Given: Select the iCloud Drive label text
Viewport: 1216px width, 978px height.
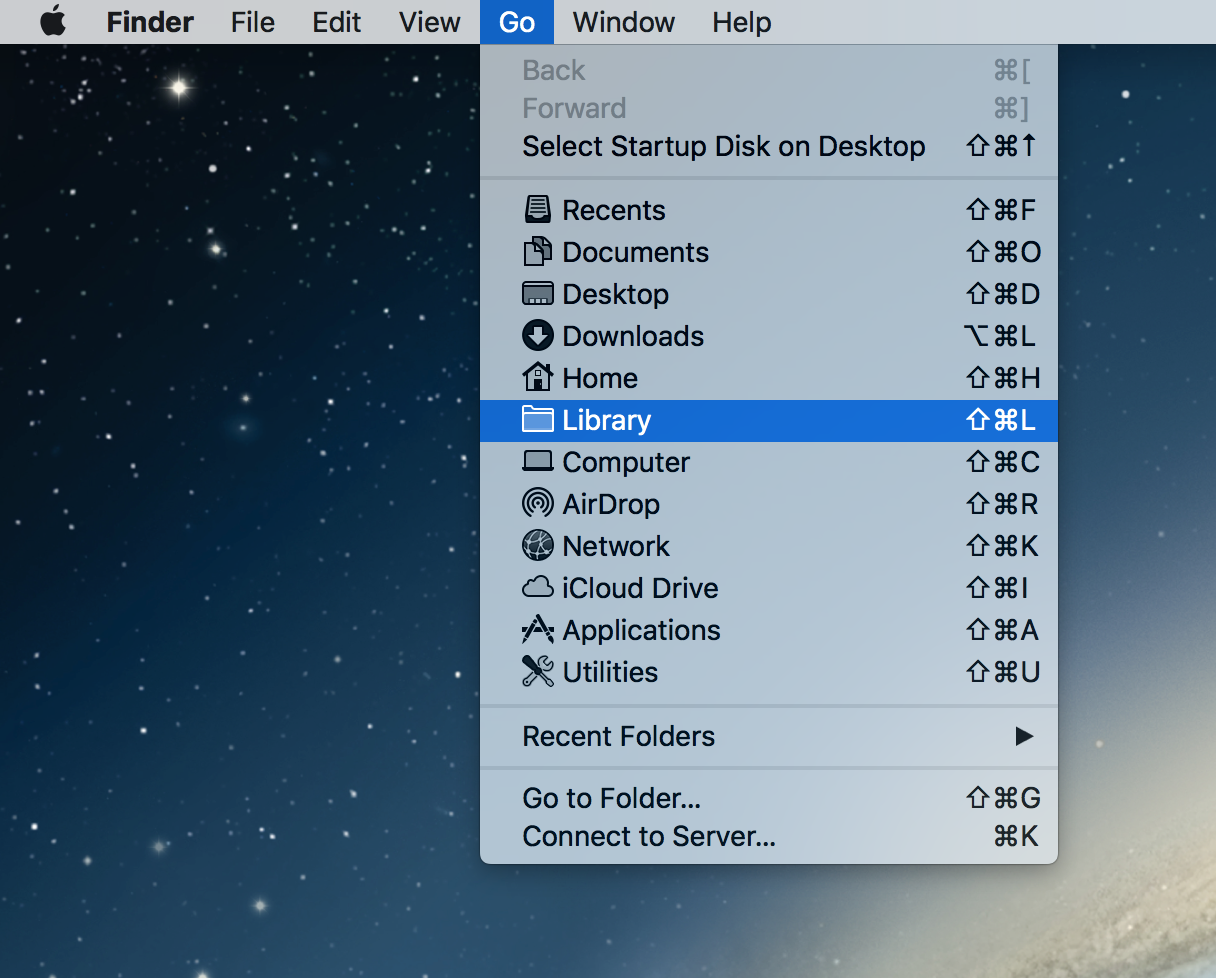Looking at the screenshot, I should (640, 588).
